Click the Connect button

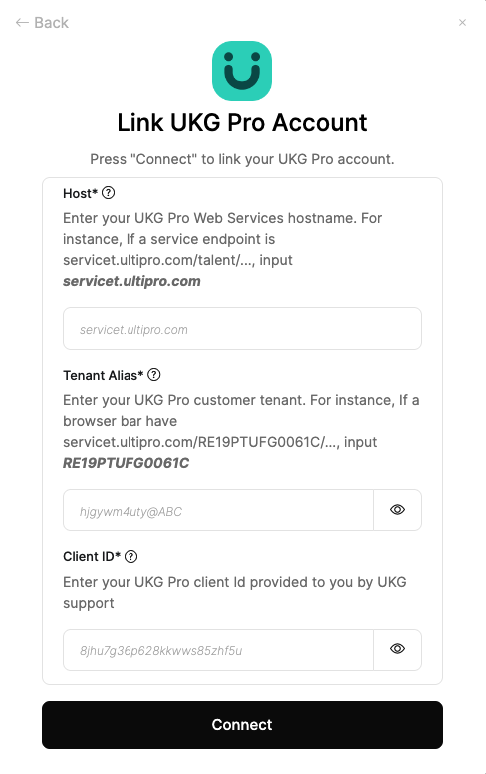242,725
